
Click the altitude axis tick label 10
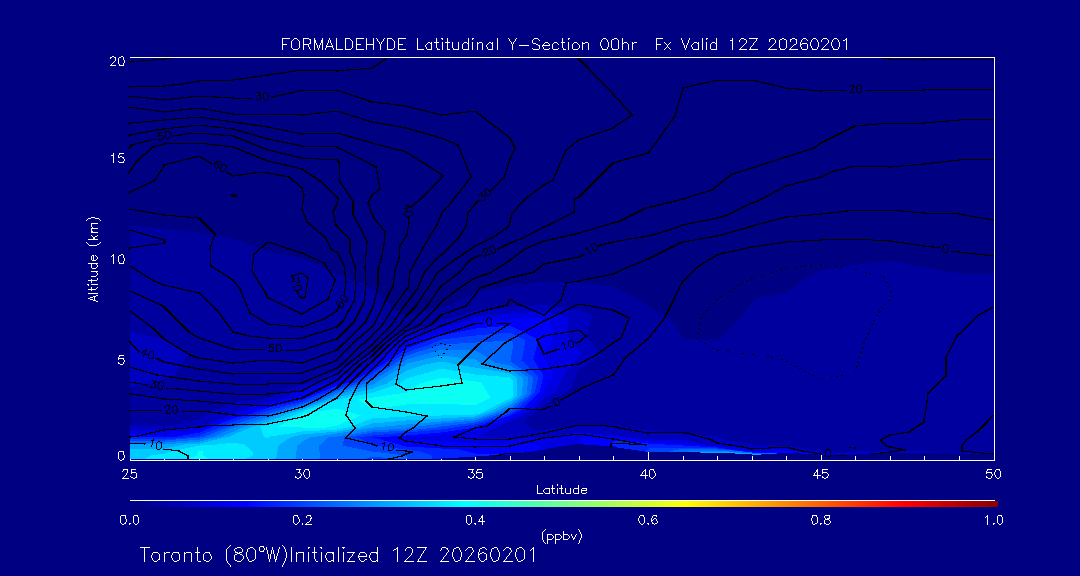click(116, 259)
